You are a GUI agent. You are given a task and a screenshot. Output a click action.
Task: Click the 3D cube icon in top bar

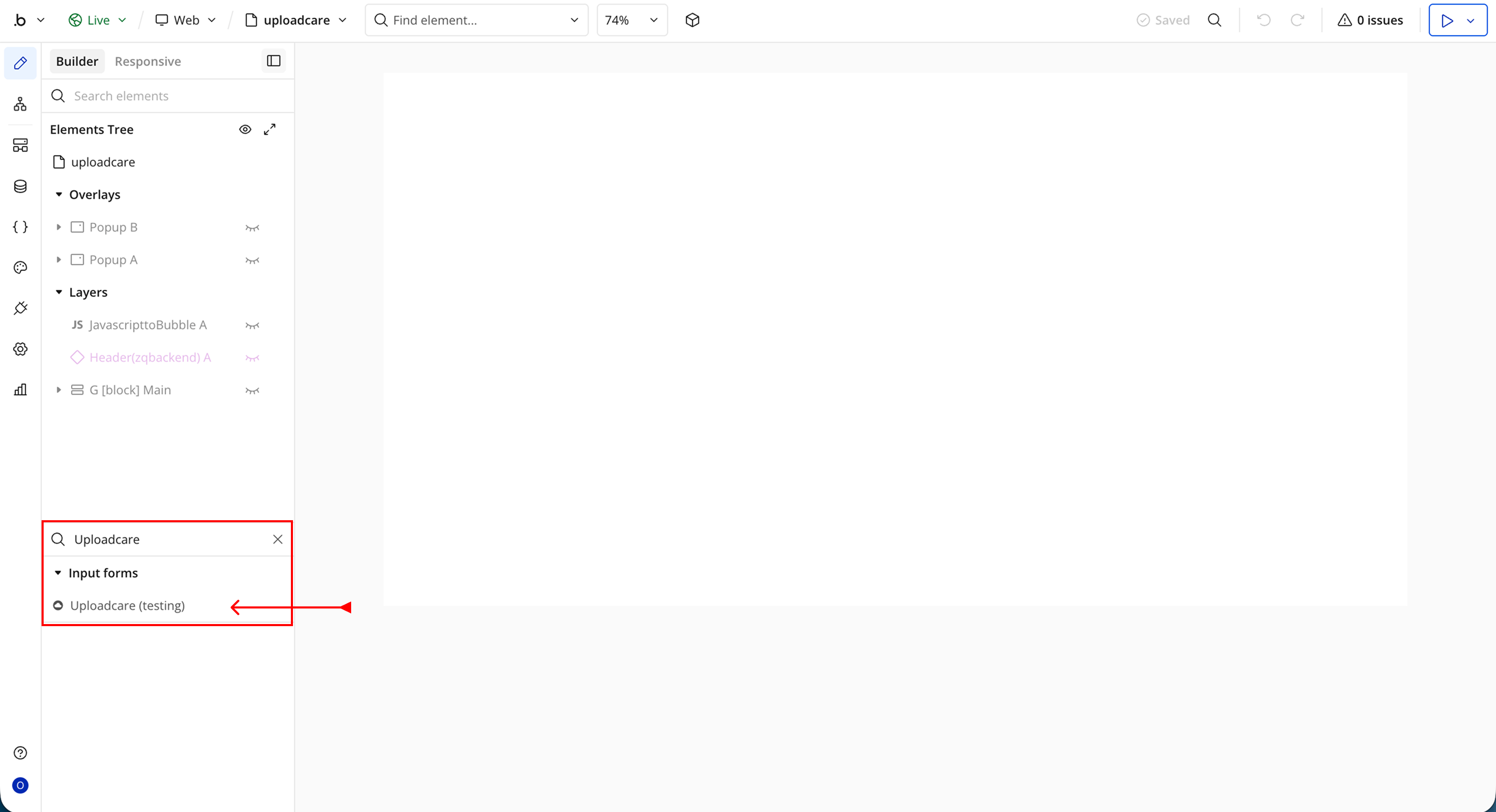692,20
